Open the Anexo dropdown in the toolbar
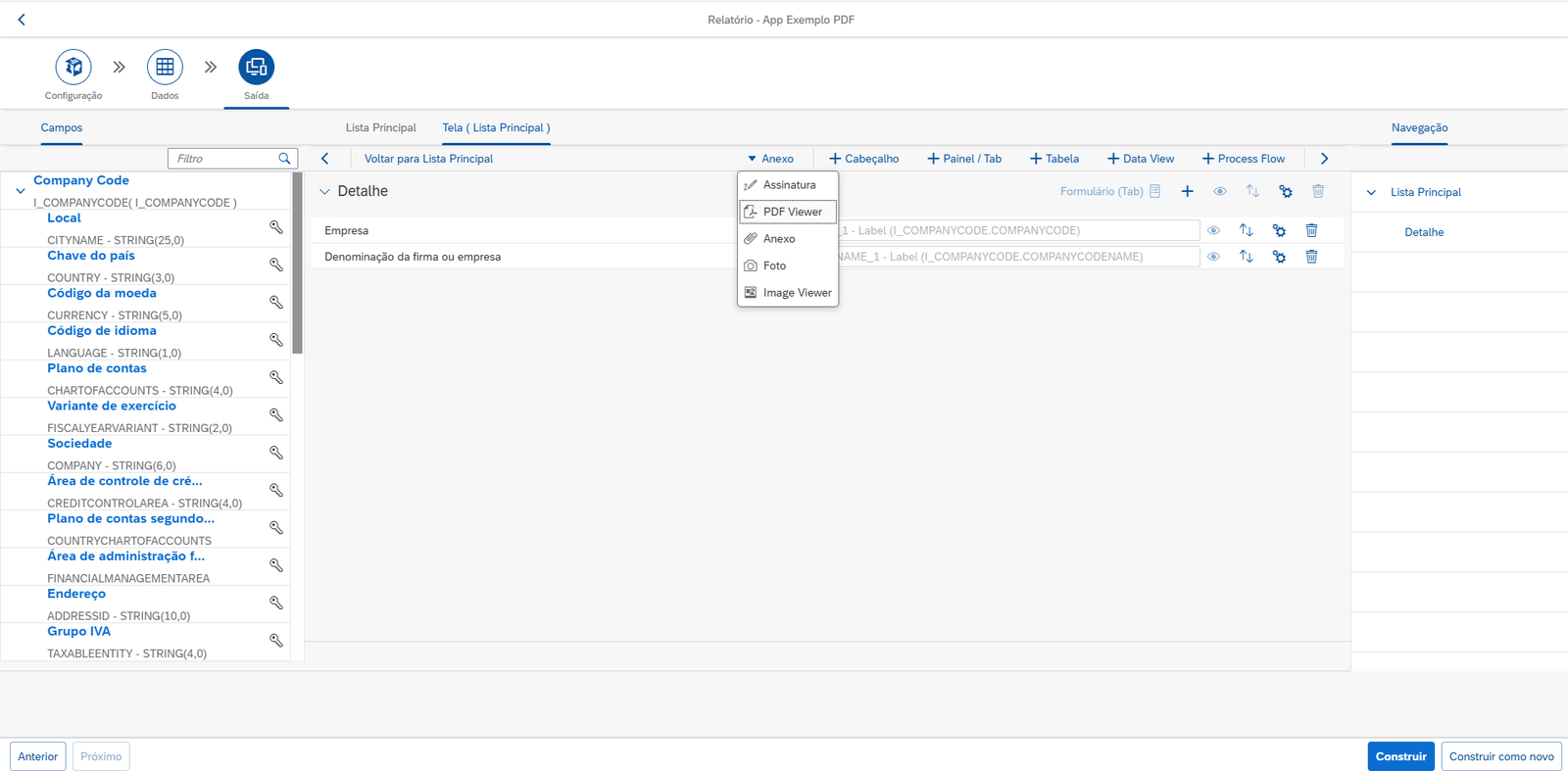The image size is (1568, 771). [x=771, y=159]
